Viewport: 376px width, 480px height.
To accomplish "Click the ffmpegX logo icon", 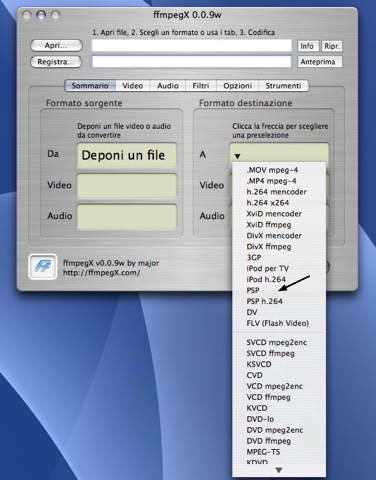I will coord(43,267).
